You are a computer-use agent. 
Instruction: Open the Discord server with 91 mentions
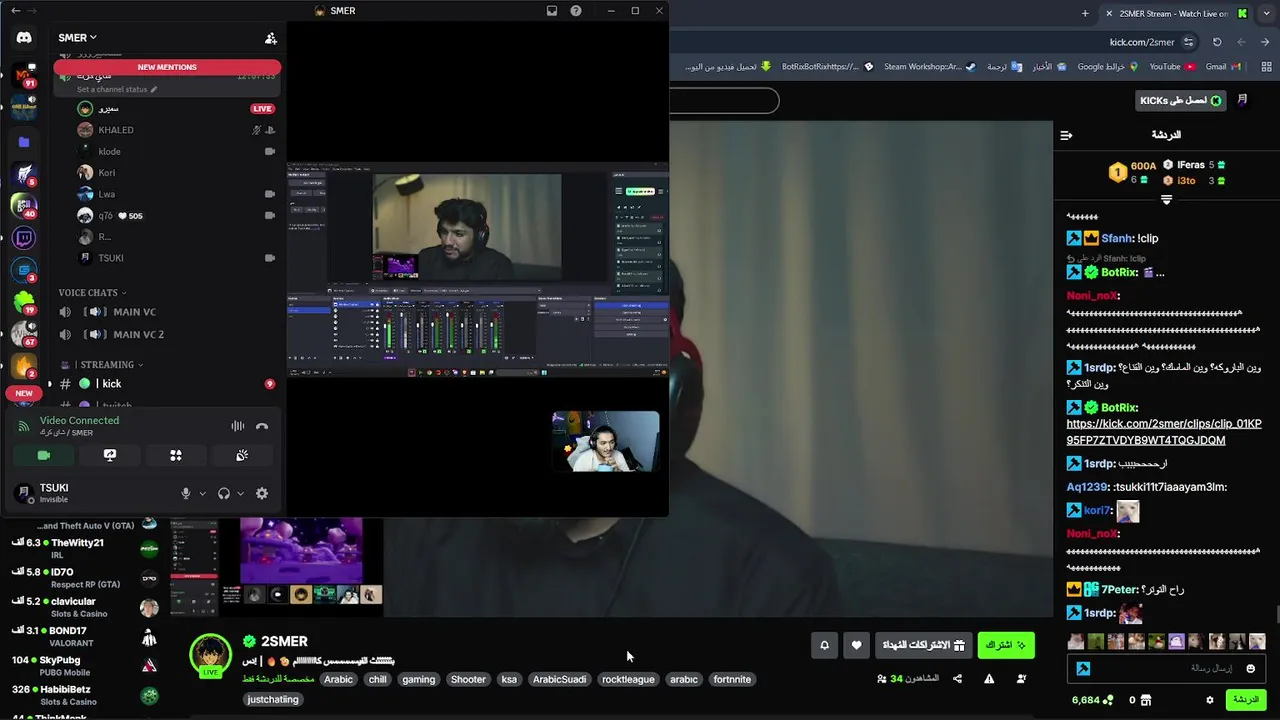tap(24, 76)
